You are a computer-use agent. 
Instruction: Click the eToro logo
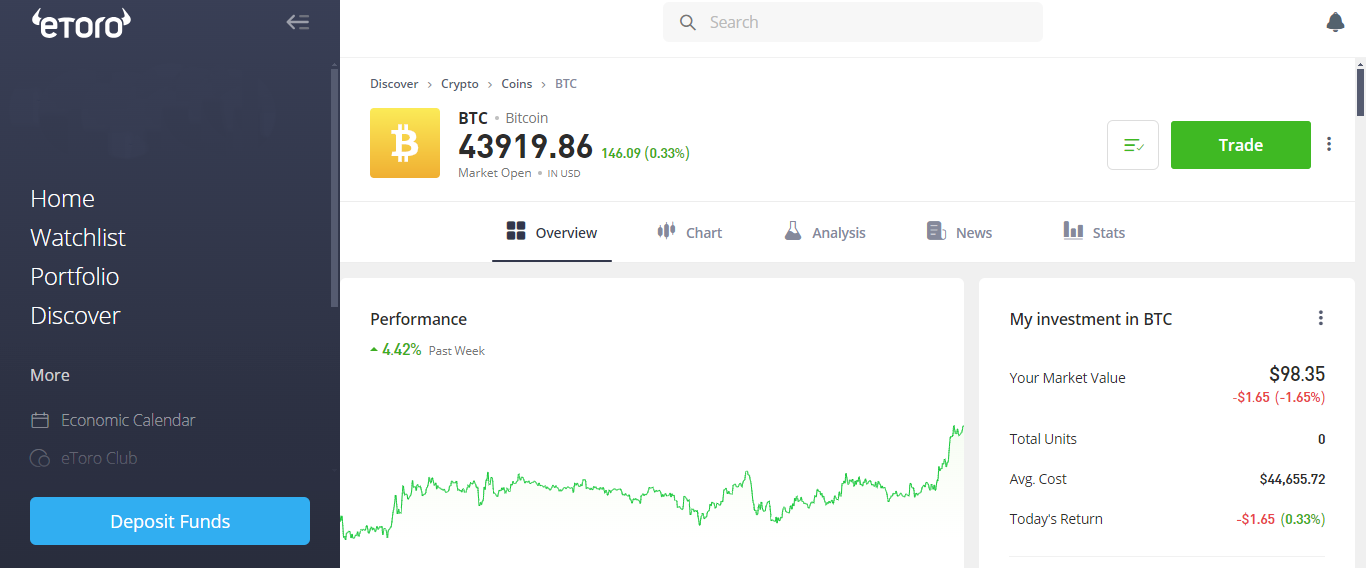pyautogui.click(x=82, y=23)
